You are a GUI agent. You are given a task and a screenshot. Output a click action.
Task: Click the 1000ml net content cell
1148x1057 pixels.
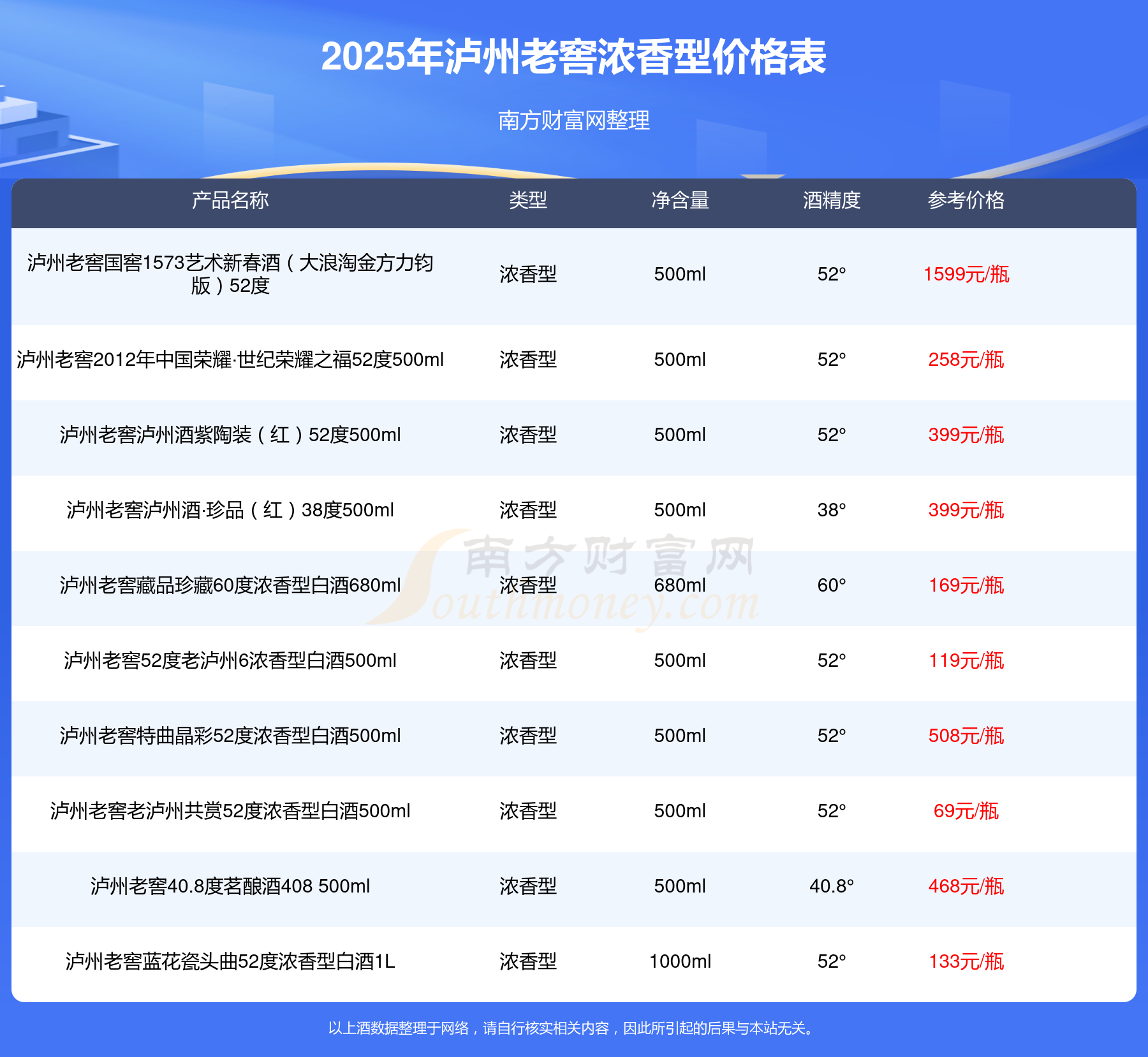[680, 961]
